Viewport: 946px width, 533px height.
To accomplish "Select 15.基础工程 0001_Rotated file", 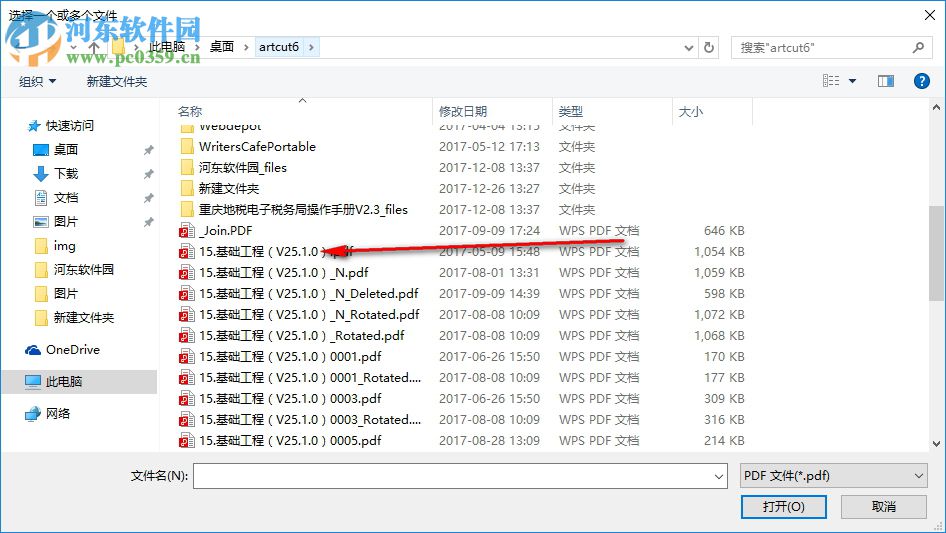I will (310, 378).
